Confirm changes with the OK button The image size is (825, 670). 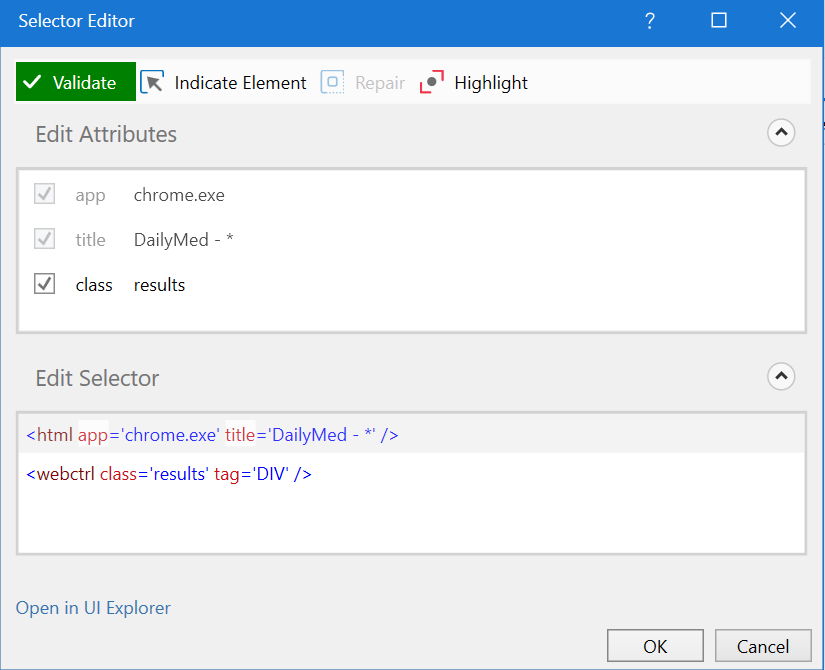(655, 645)
